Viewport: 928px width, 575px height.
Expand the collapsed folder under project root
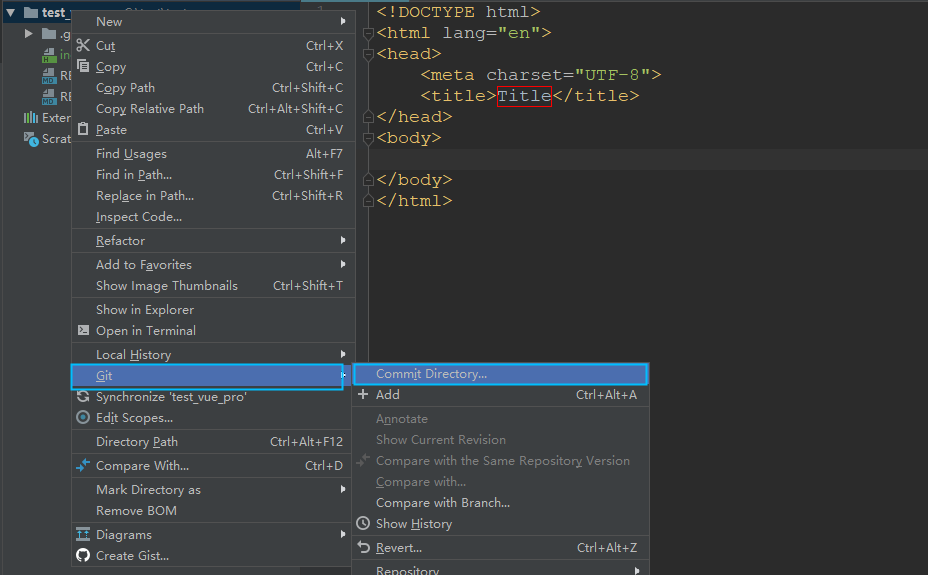pos(30,34)
